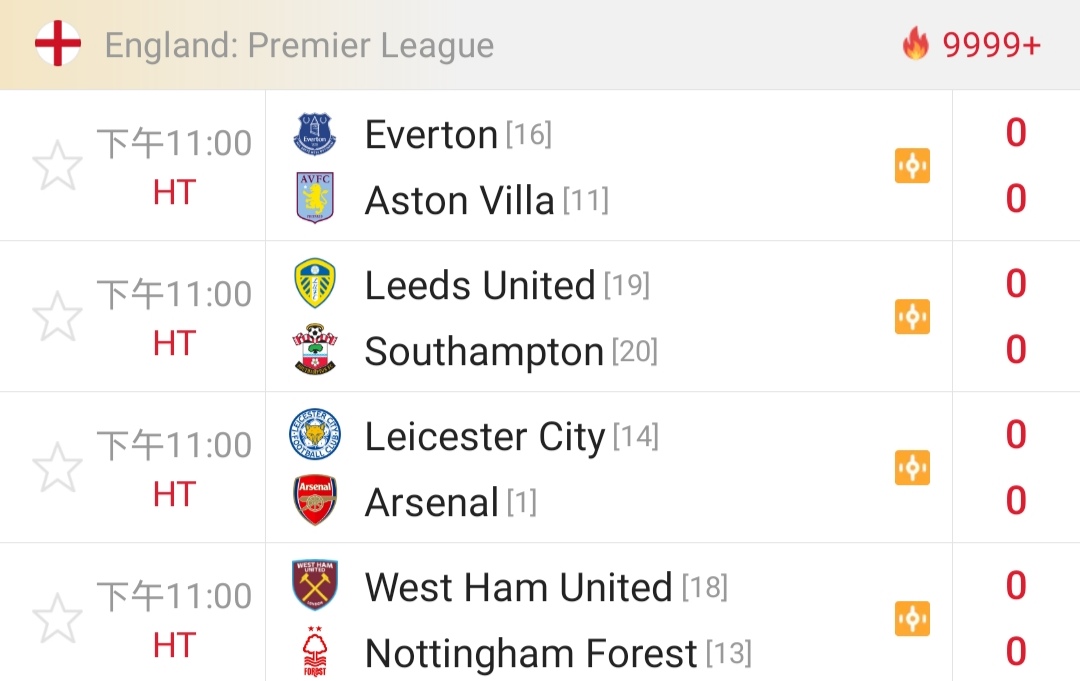This screenshot has width=1080, height=681.
Task: Open lineup icon for Everton match
Action: (912, 166)
